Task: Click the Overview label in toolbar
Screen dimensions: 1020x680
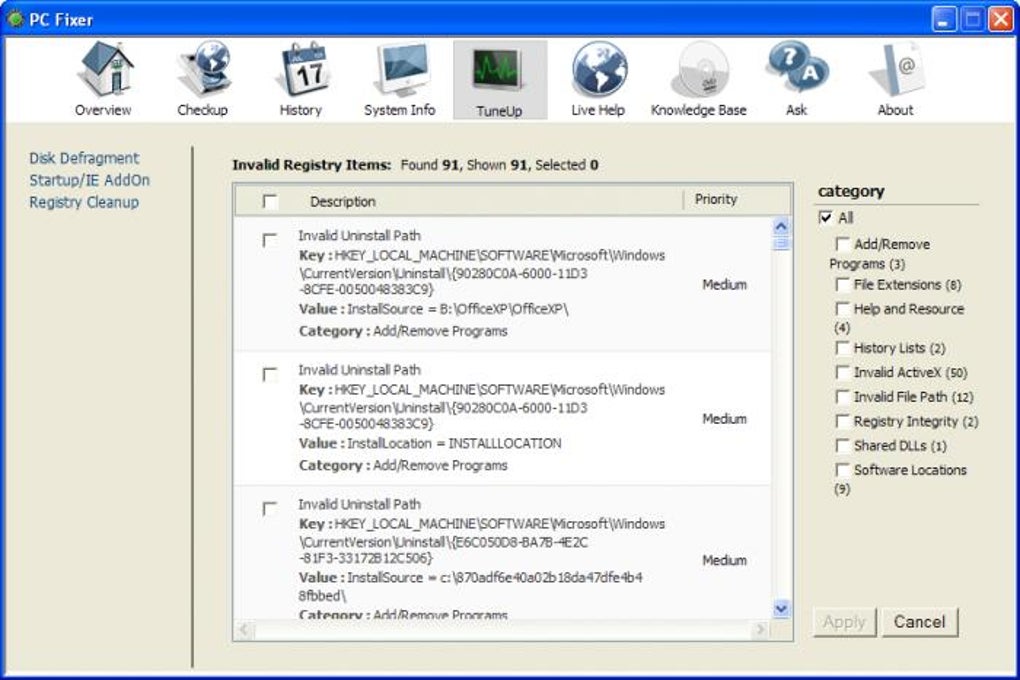Action: (x=103, y=110)
